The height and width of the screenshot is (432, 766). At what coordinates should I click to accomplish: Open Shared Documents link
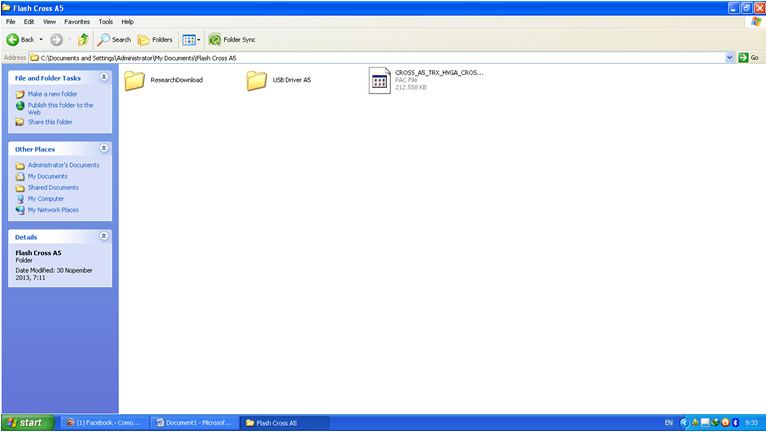(x=53, y=188)
